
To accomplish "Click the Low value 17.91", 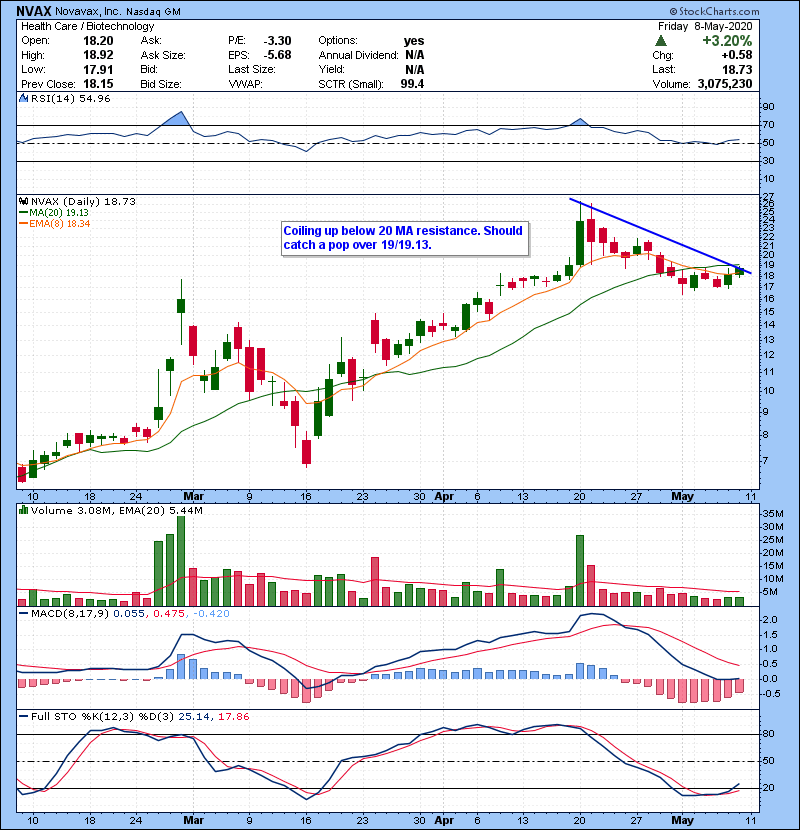I will (98, 69).
